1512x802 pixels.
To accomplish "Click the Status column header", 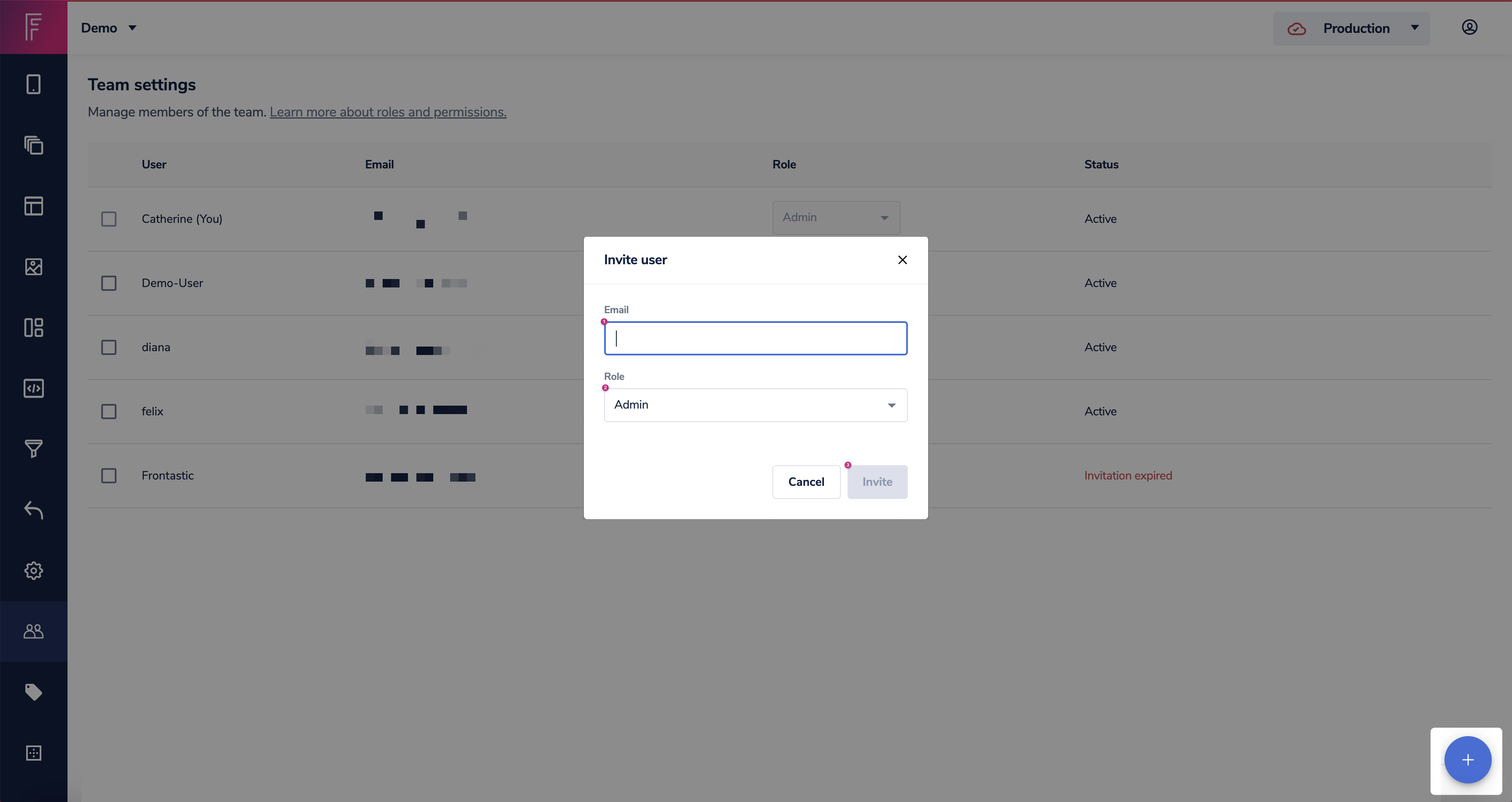I will coord(1101,164).
